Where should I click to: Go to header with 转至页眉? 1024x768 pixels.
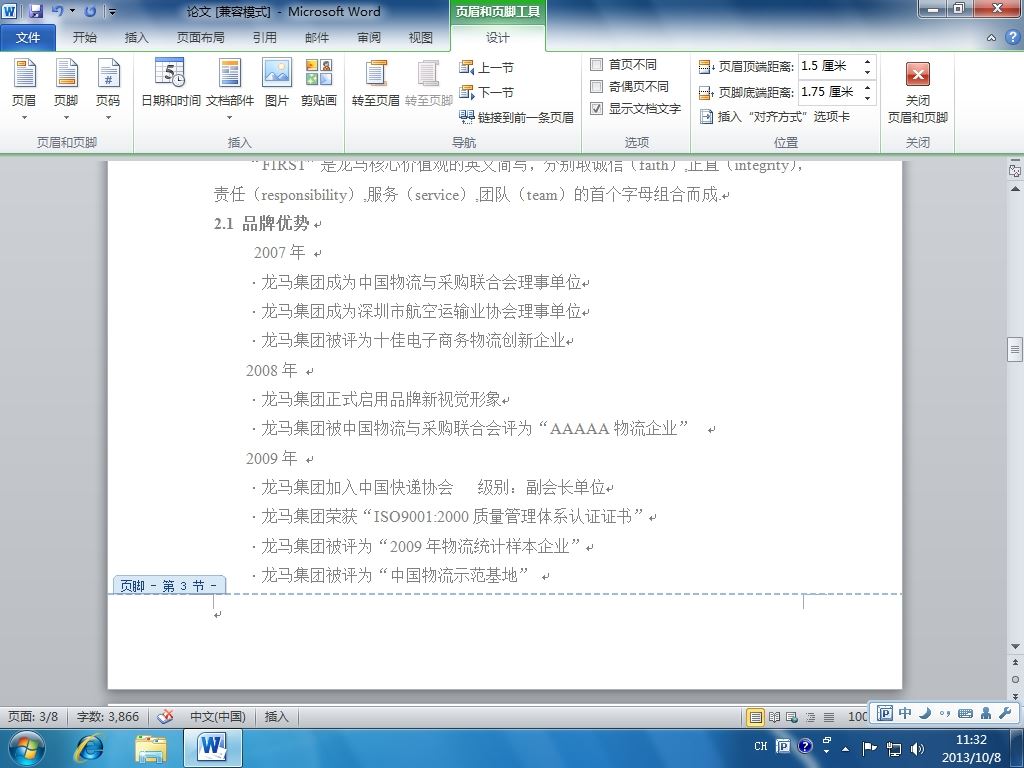376,83
